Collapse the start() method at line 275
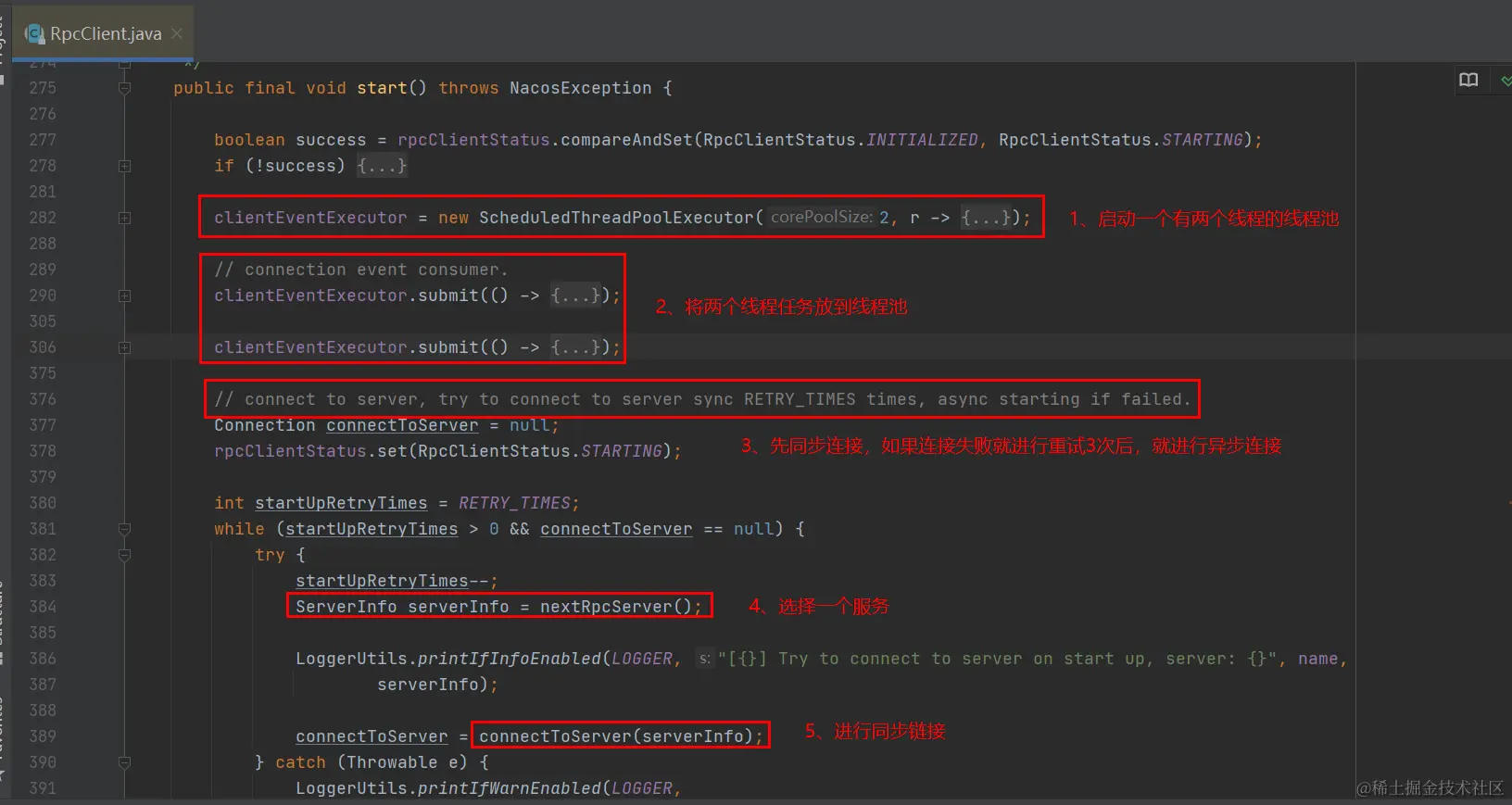The width and height of the screenshot is (1512, 805). 124,88
